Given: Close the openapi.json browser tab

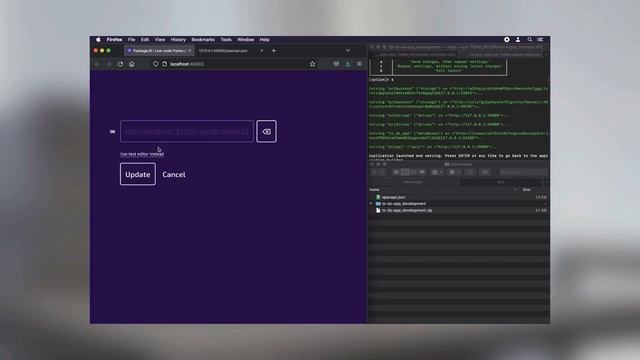Looking at the screenshot, I should [x=262, y=51].
